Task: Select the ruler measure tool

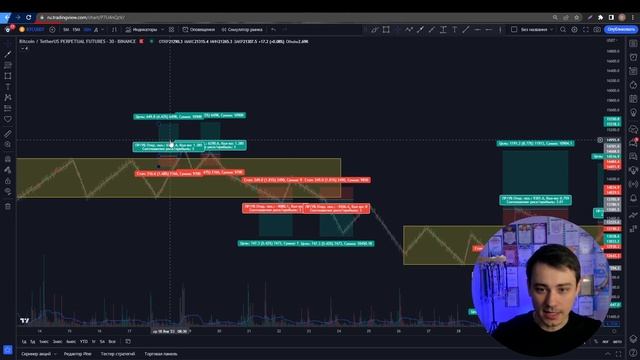Action: tap(8, 133)
